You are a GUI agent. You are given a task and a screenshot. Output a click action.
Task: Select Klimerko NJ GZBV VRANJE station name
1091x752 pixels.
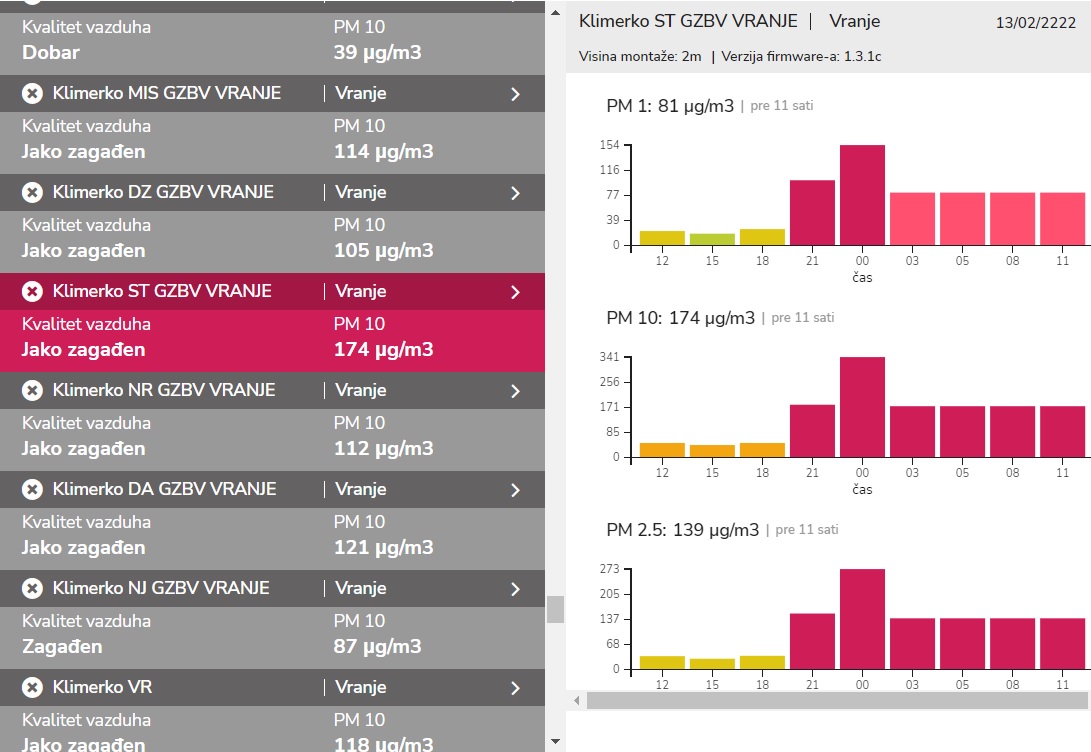click(x=161, y=589)
